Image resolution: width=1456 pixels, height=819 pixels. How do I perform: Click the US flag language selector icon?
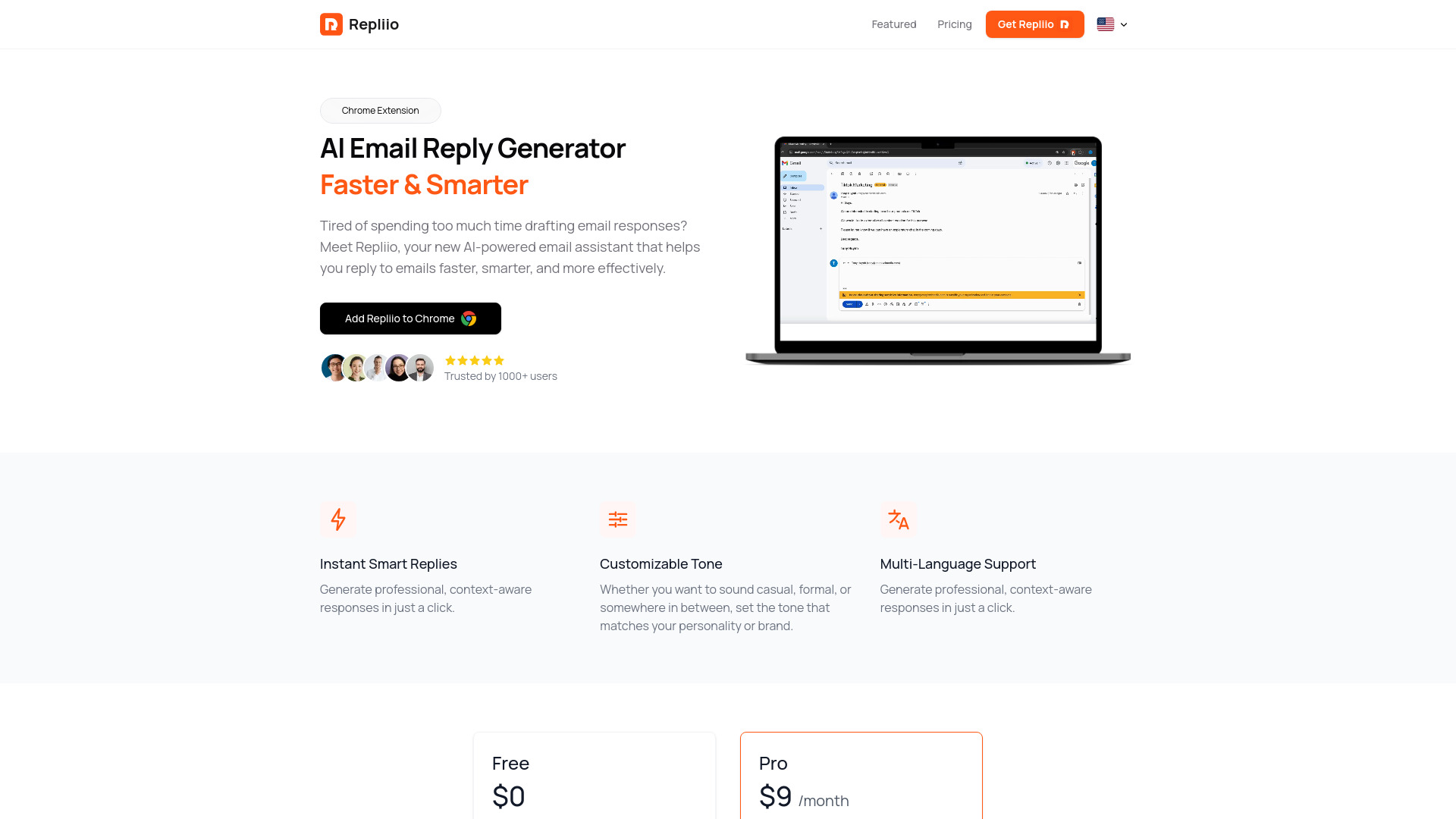(1106, 23)
